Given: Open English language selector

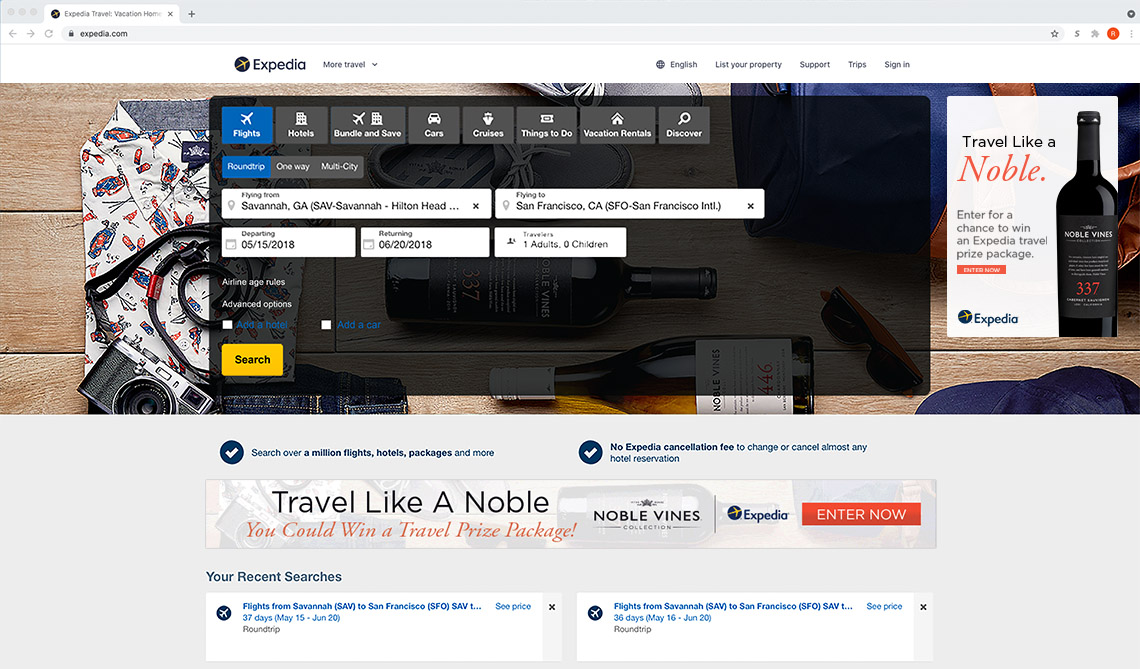Looking at the screenshot, I should (x=677, y=65).
